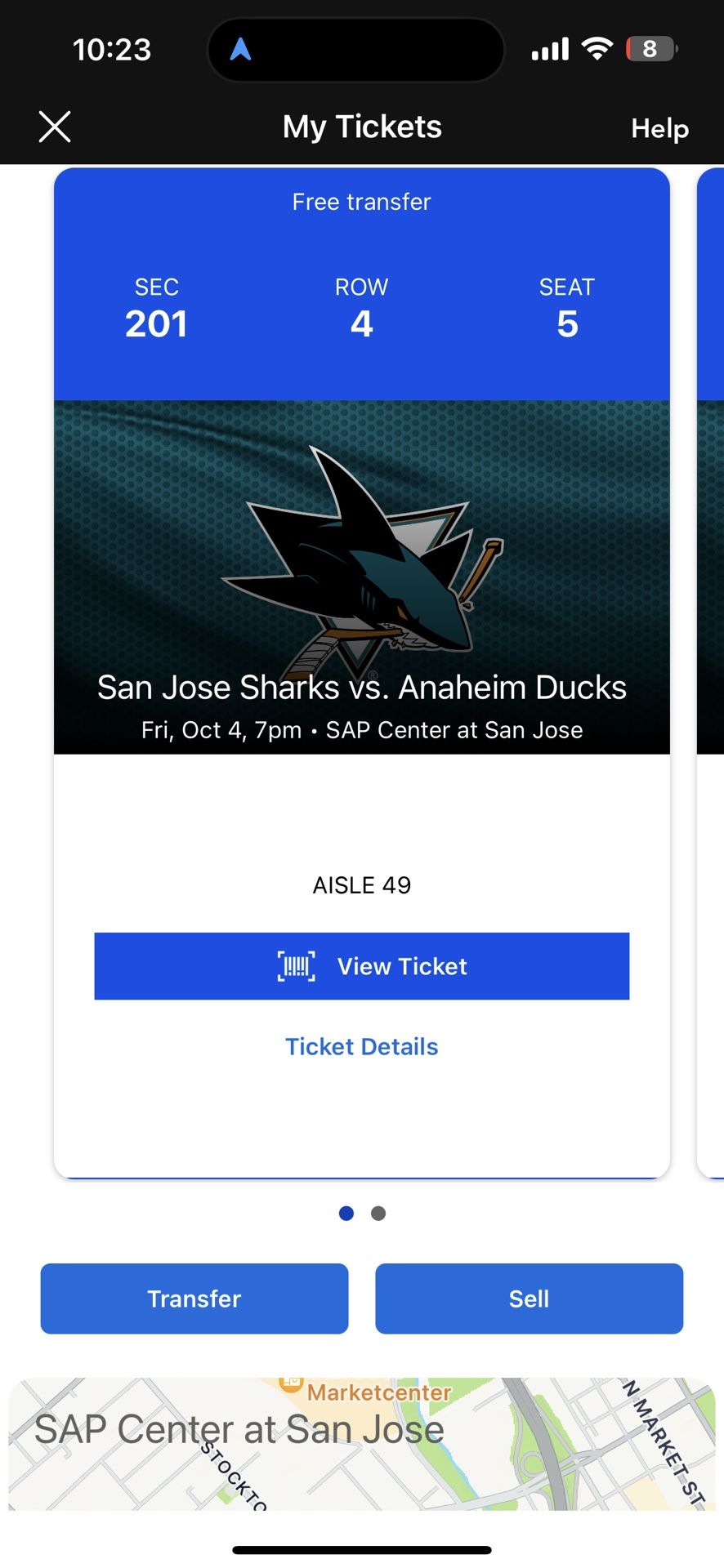Tap the cellular signal bars icon
Screen dimensions: 724x1568
coord(550,50)
